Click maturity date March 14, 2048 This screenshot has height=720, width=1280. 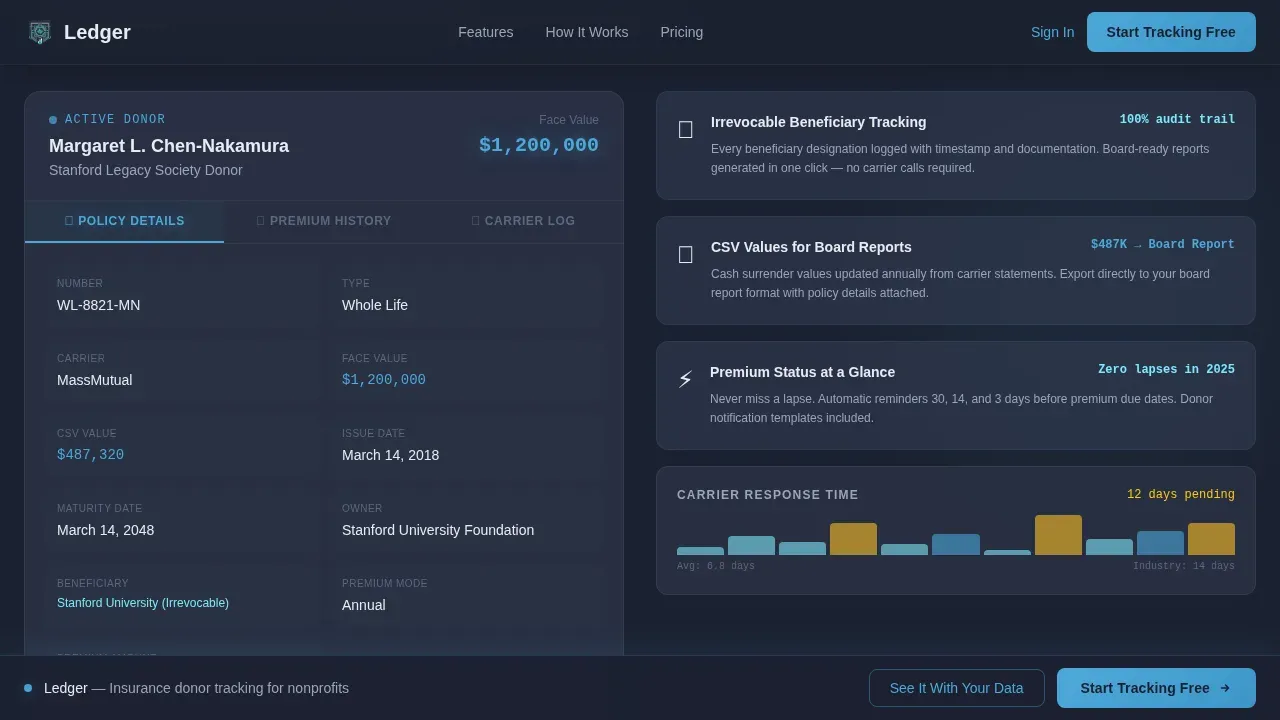pos(106,530)
